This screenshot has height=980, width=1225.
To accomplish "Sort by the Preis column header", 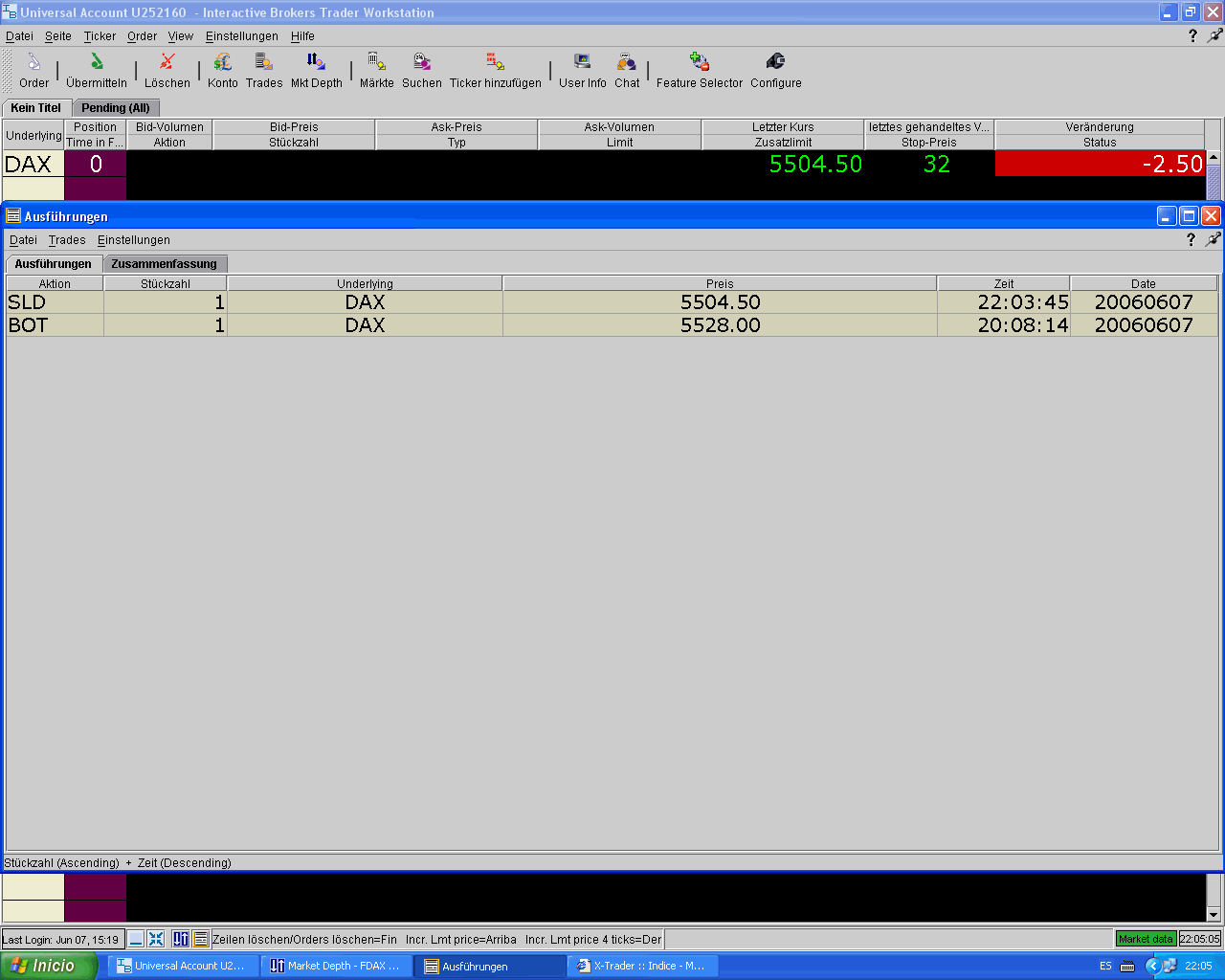I will (720, 283).
